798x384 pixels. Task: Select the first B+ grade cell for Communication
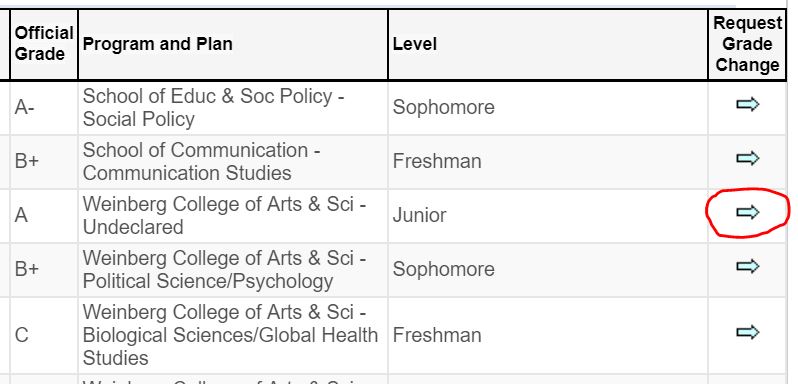[44, 162]
